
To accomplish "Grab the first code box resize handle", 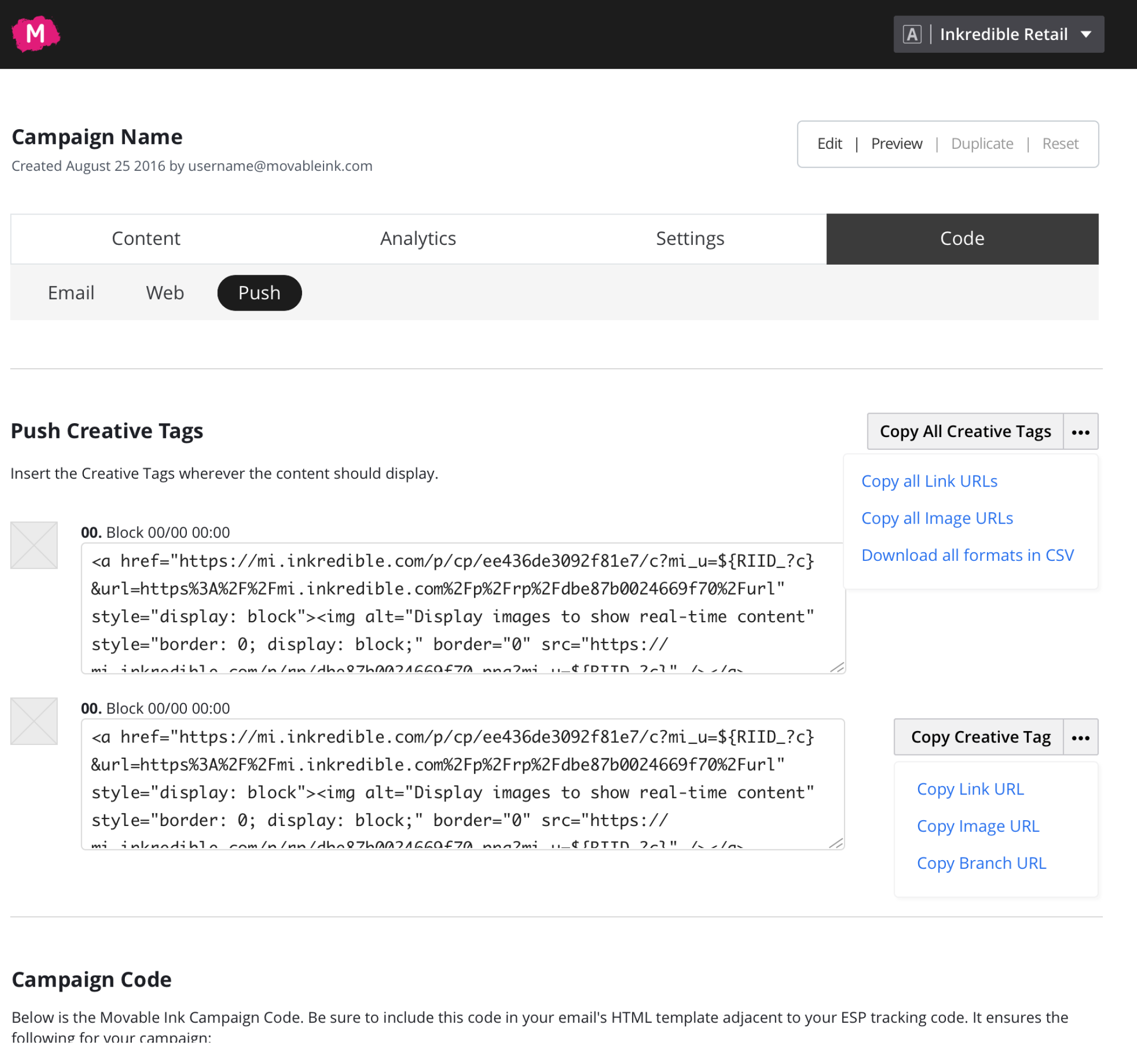I will pos(838,666).
